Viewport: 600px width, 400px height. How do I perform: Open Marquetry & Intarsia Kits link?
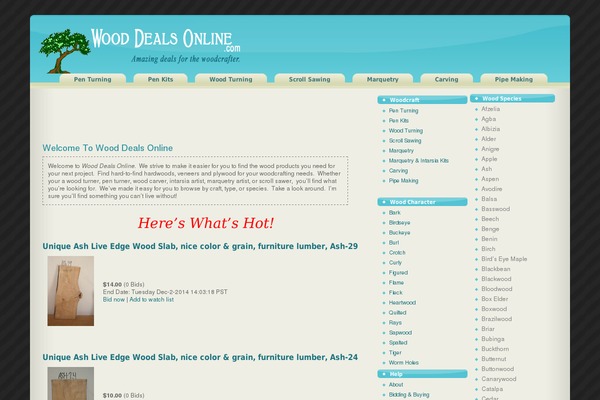click(419, 160)
